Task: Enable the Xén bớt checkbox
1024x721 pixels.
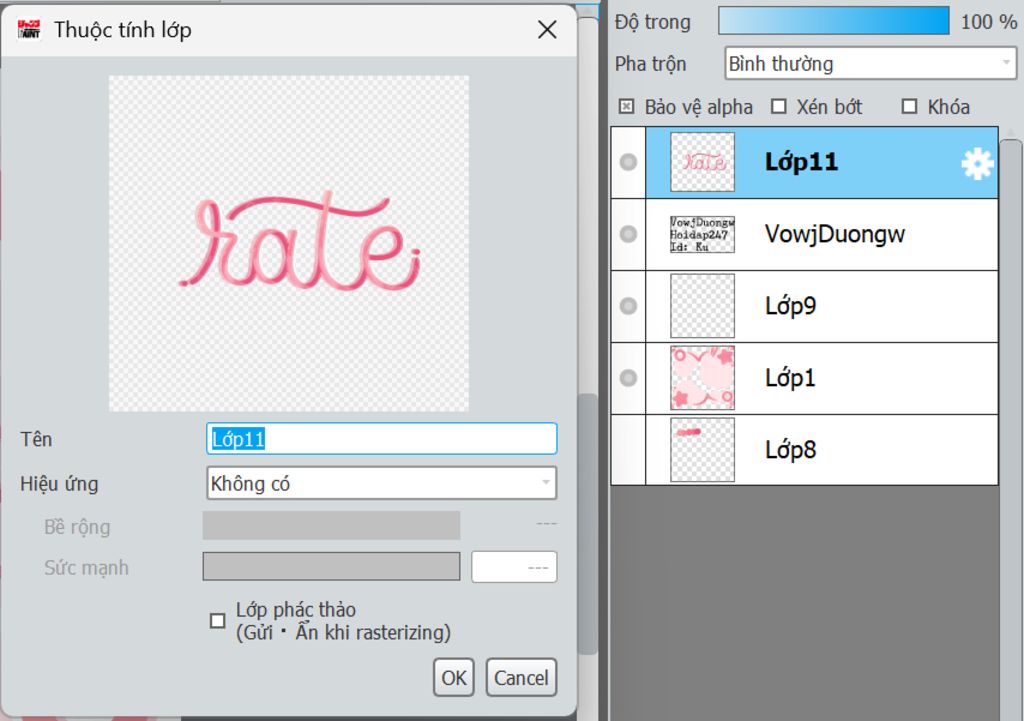Action: (778, 106)
